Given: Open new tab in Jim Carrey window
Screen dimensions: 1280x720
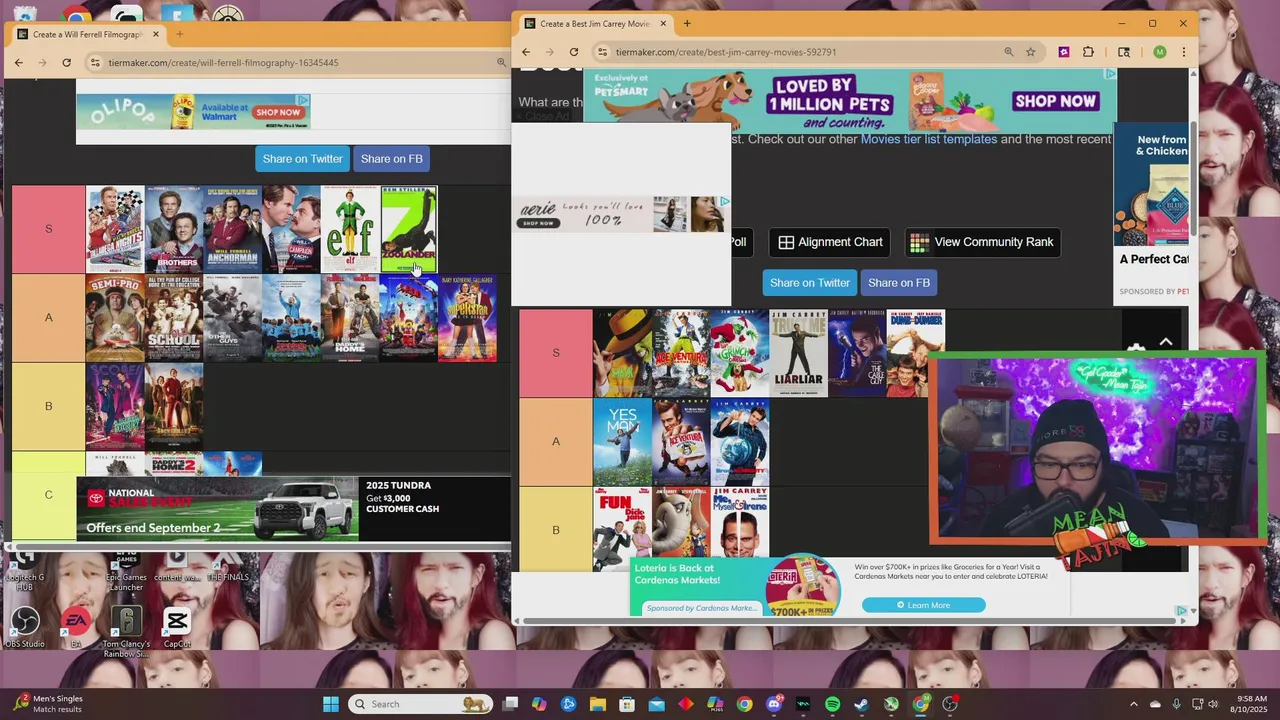Looking at the screenshot, I should click(687, 23).
